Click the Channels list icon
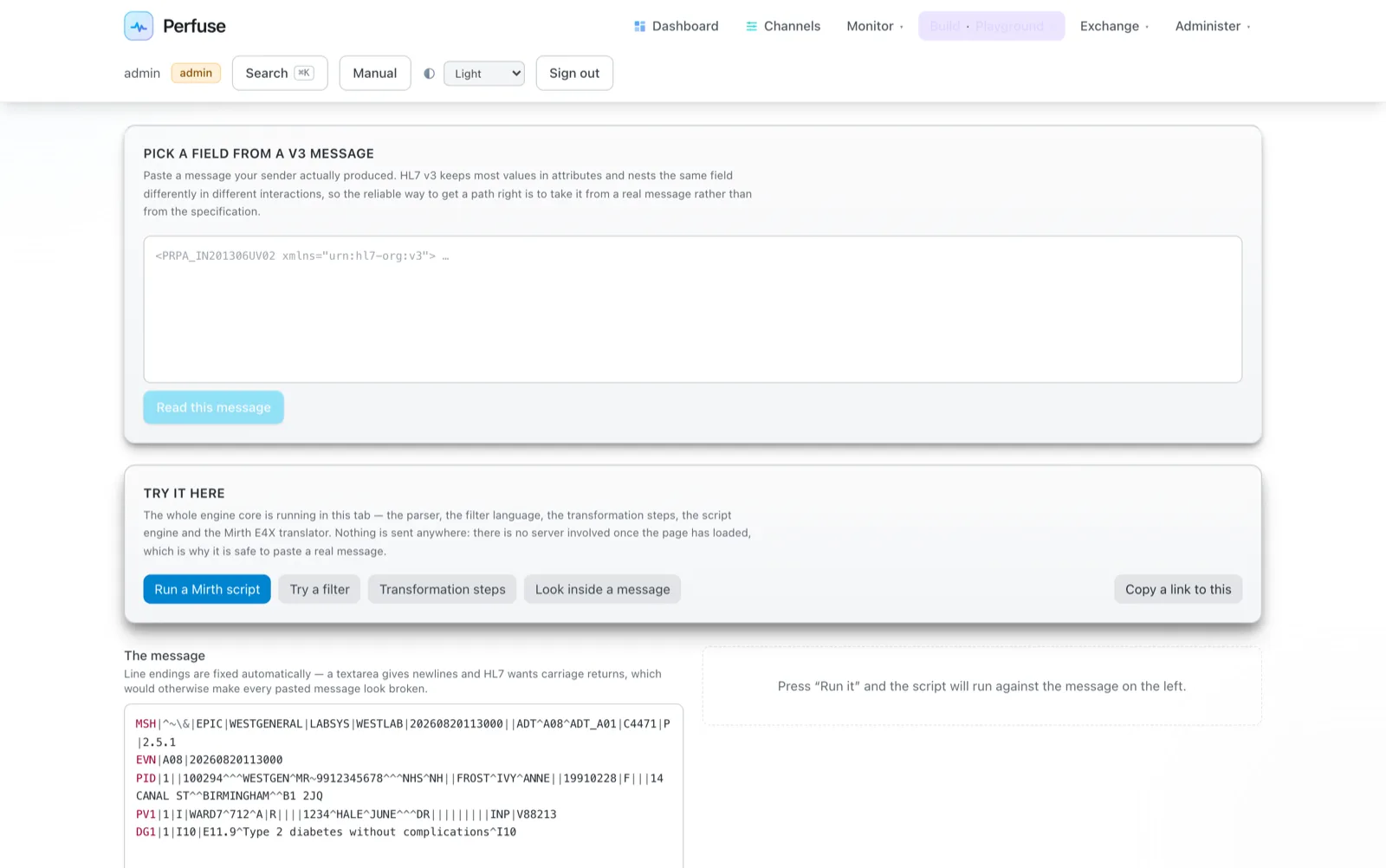 click(751, 26)
